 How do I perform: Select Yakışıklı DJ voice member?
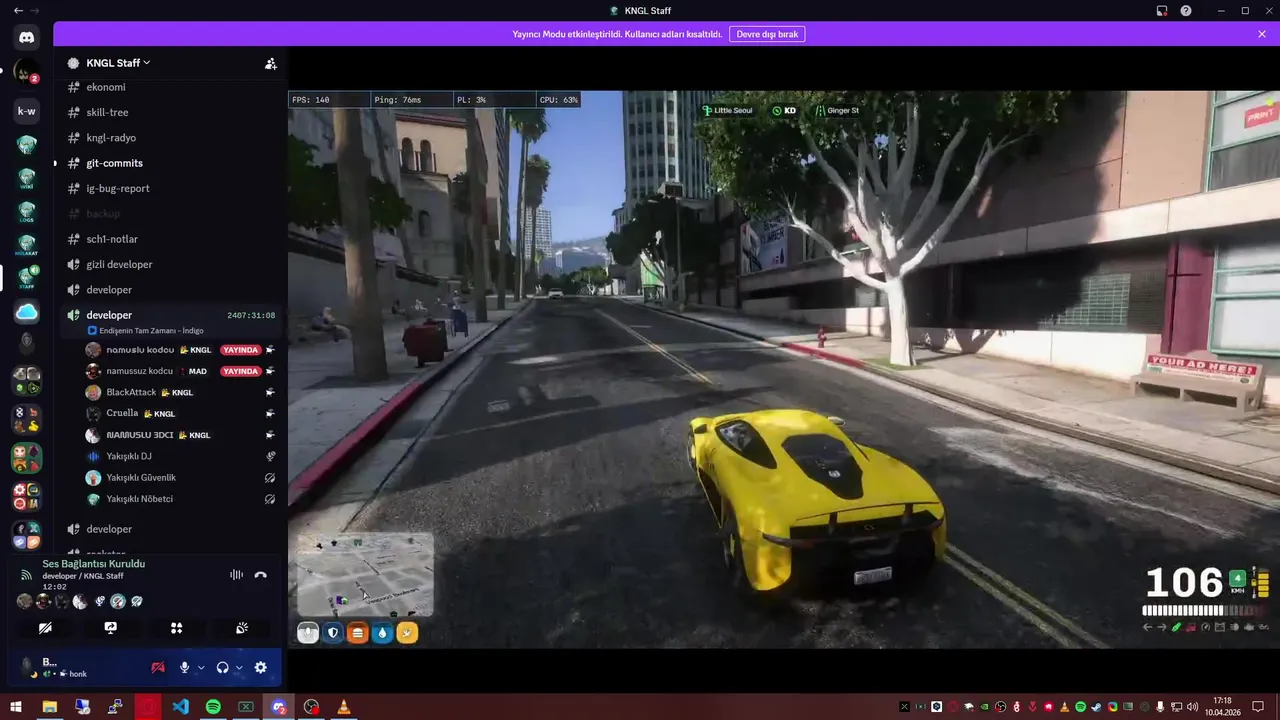pyautogui.click(x=180, y=456)
